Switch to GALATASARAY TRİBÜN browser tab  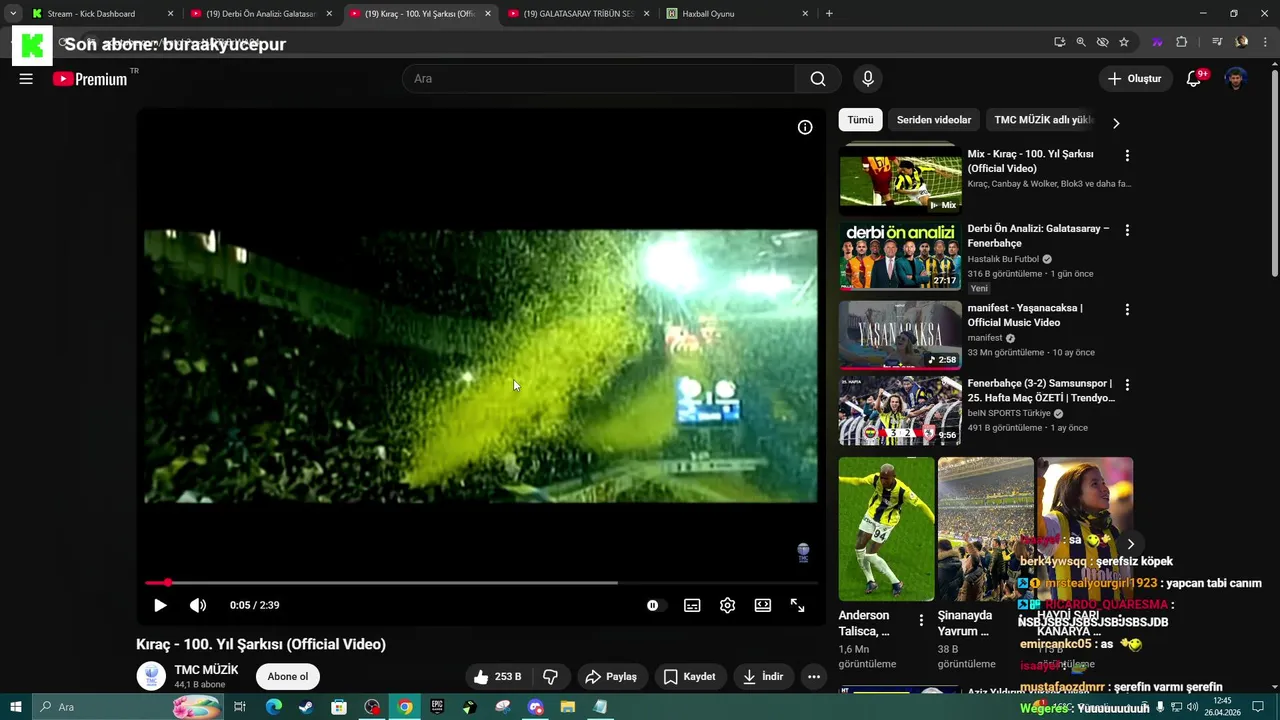578,14
